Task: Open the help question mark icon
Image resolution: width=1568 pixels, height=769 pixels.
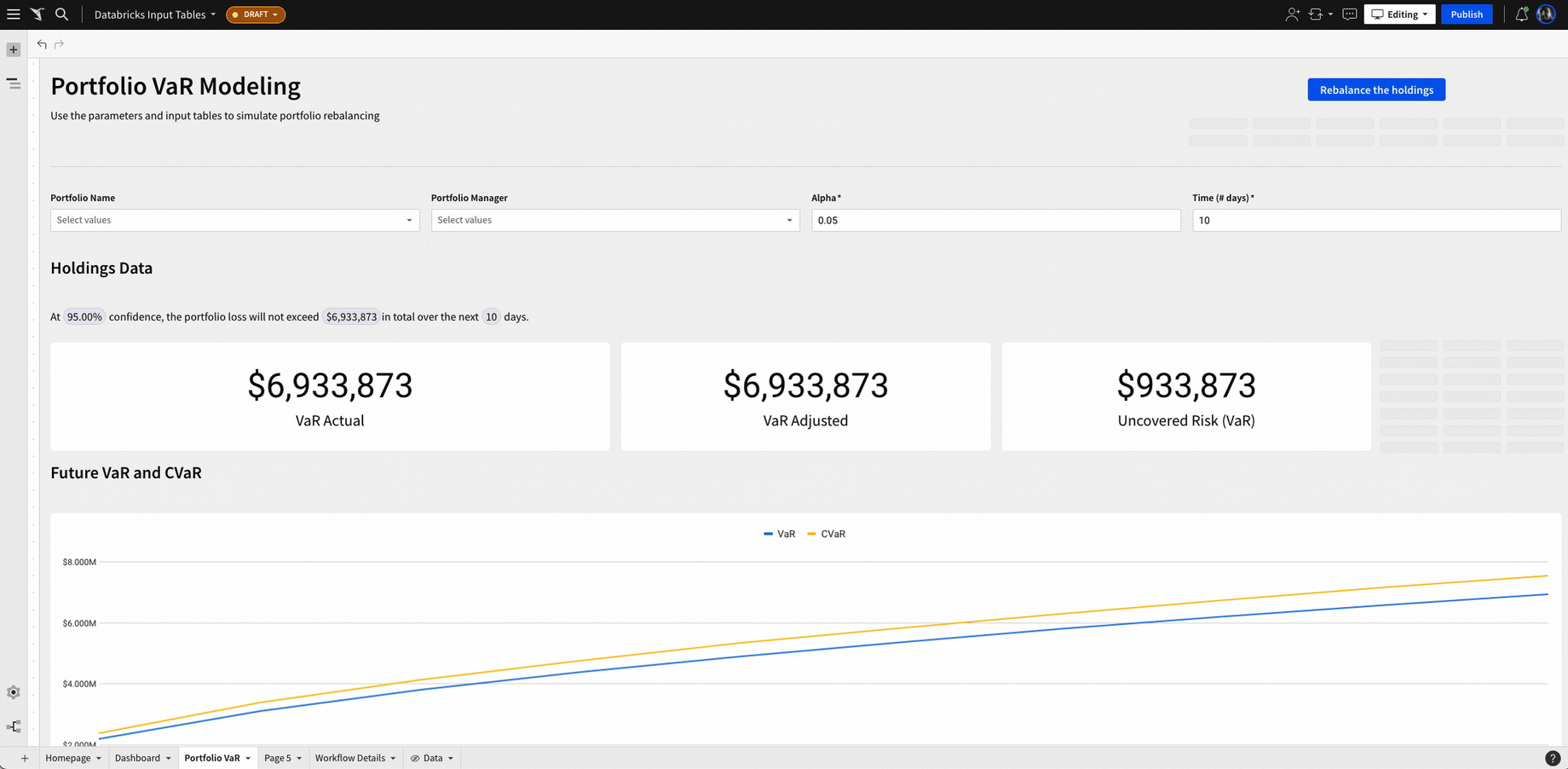Action: point(1553,758)
